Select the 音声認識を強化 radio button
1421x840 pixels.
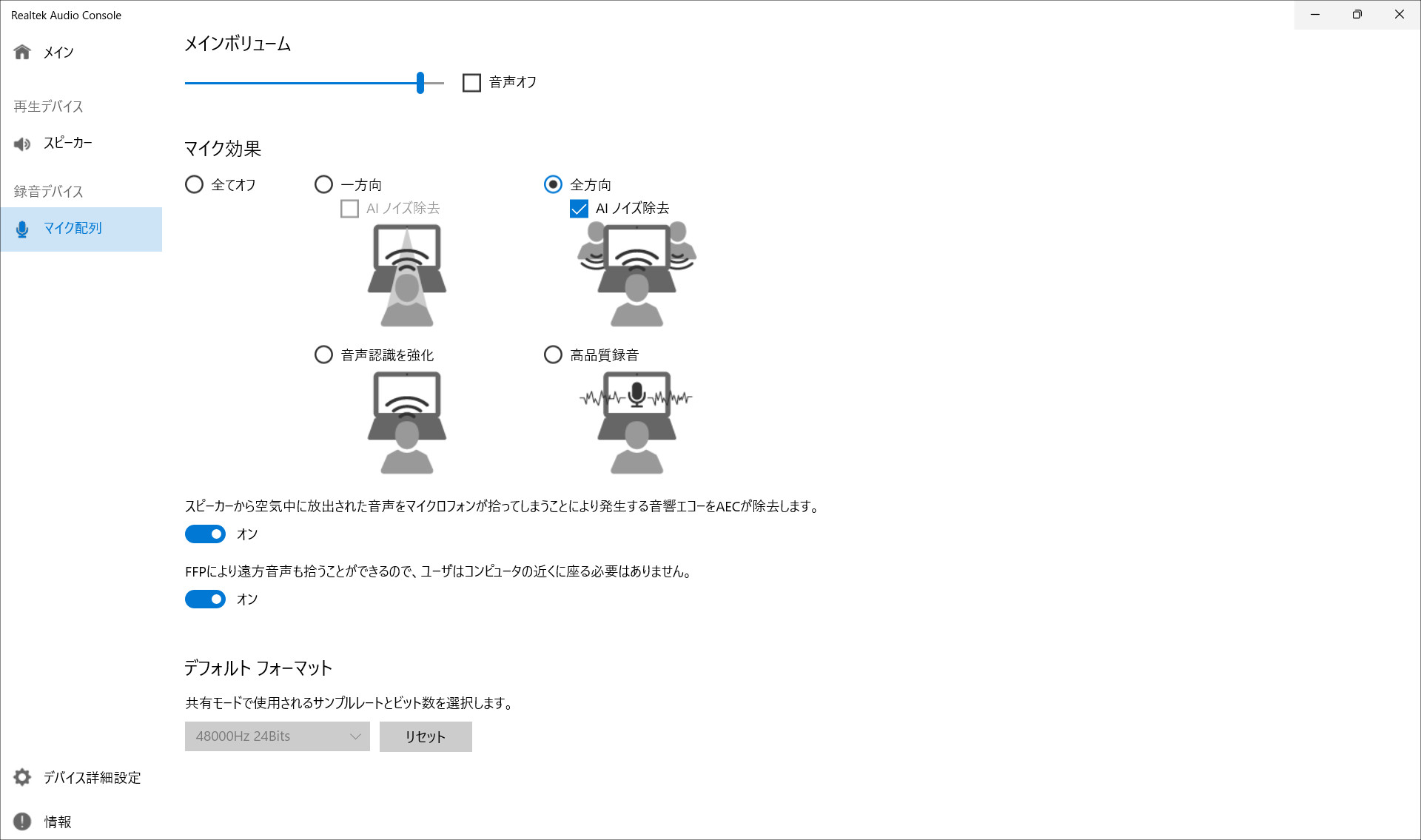pyautogui.click(x=323, y=355)
